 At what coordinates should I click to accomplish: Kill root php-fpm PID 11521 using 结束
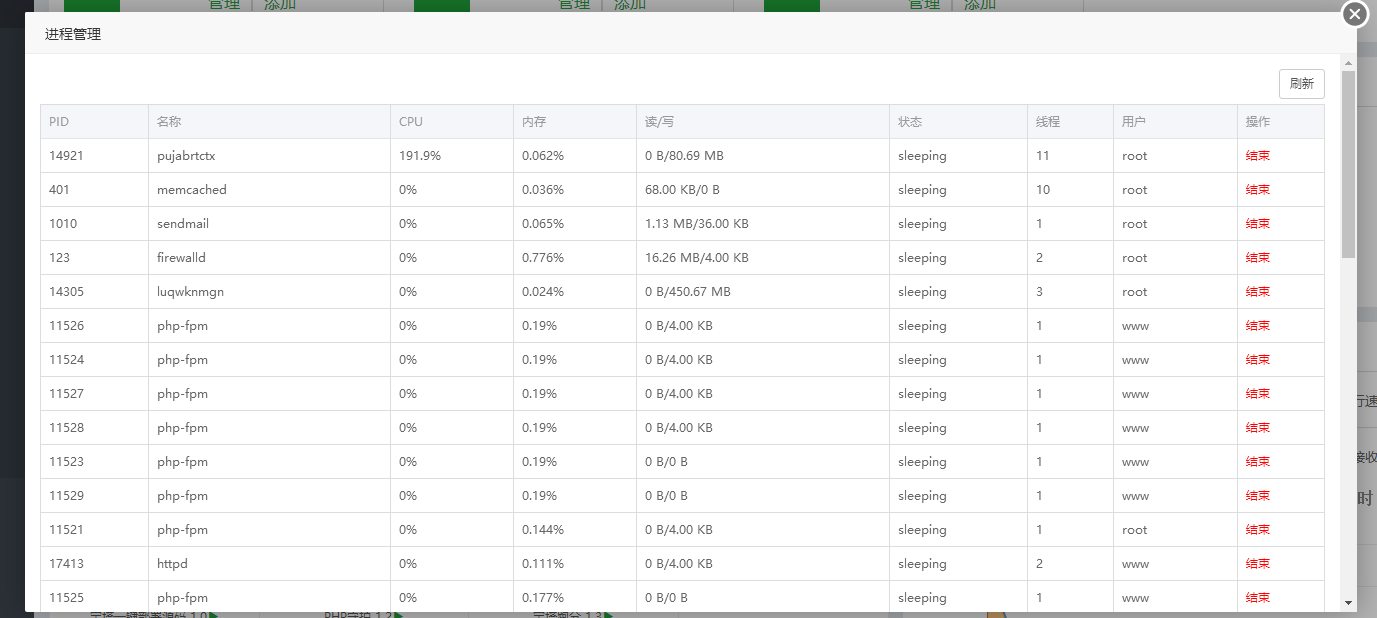(1258, 530)
